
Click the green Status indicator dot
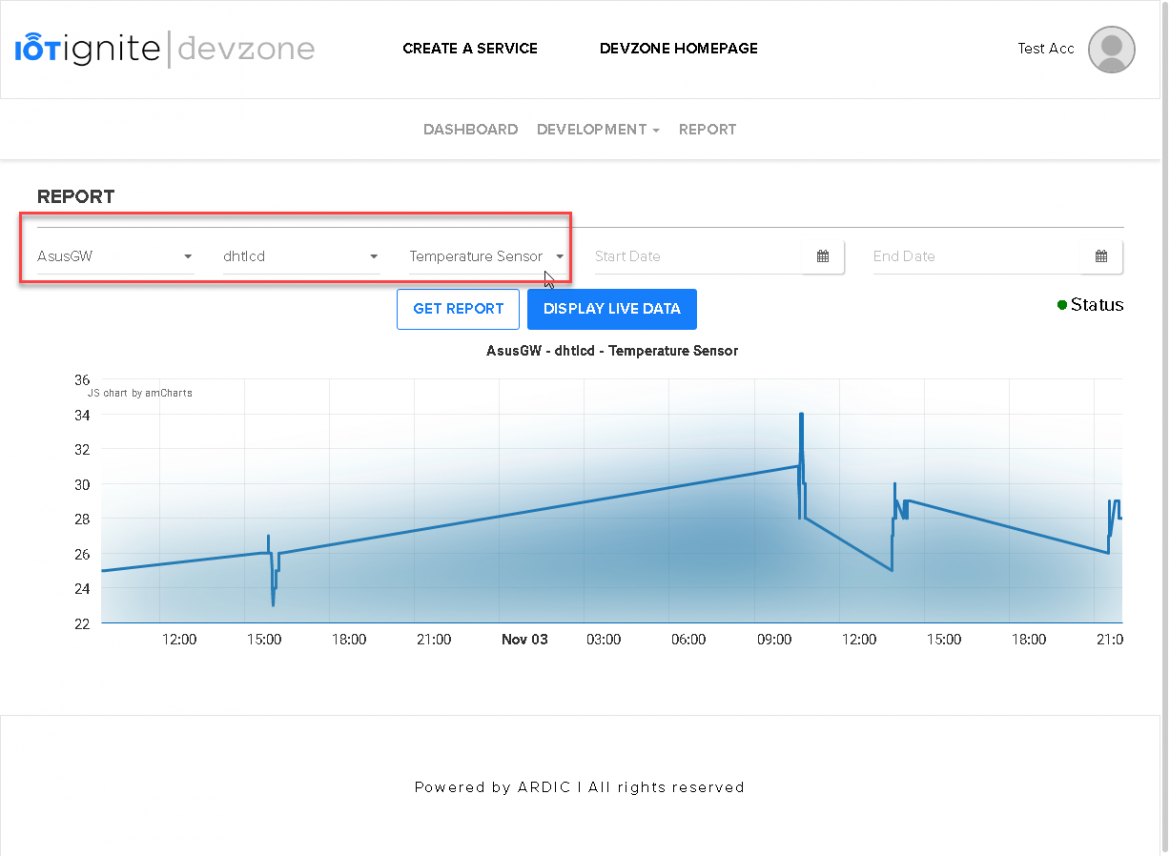(1062, 305)
